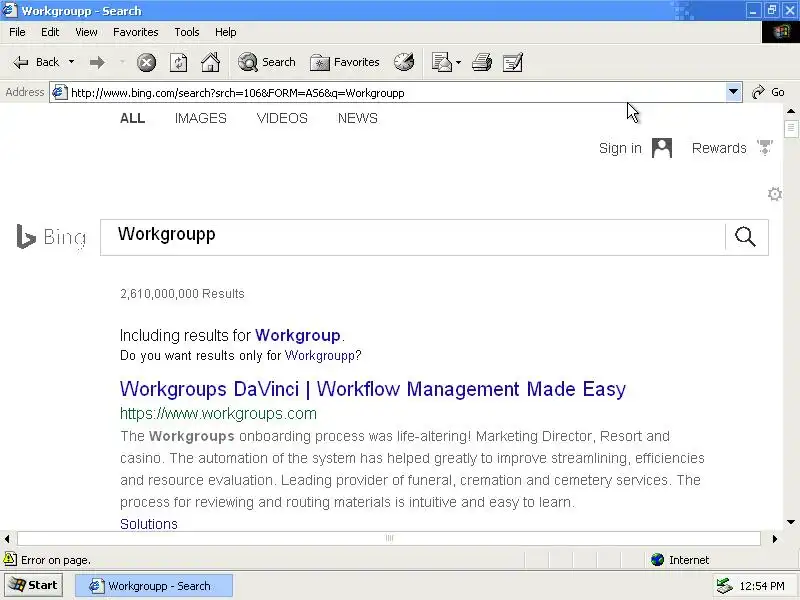Click the IE icon in title bar

pyautogui.click(x=10, y=10)
